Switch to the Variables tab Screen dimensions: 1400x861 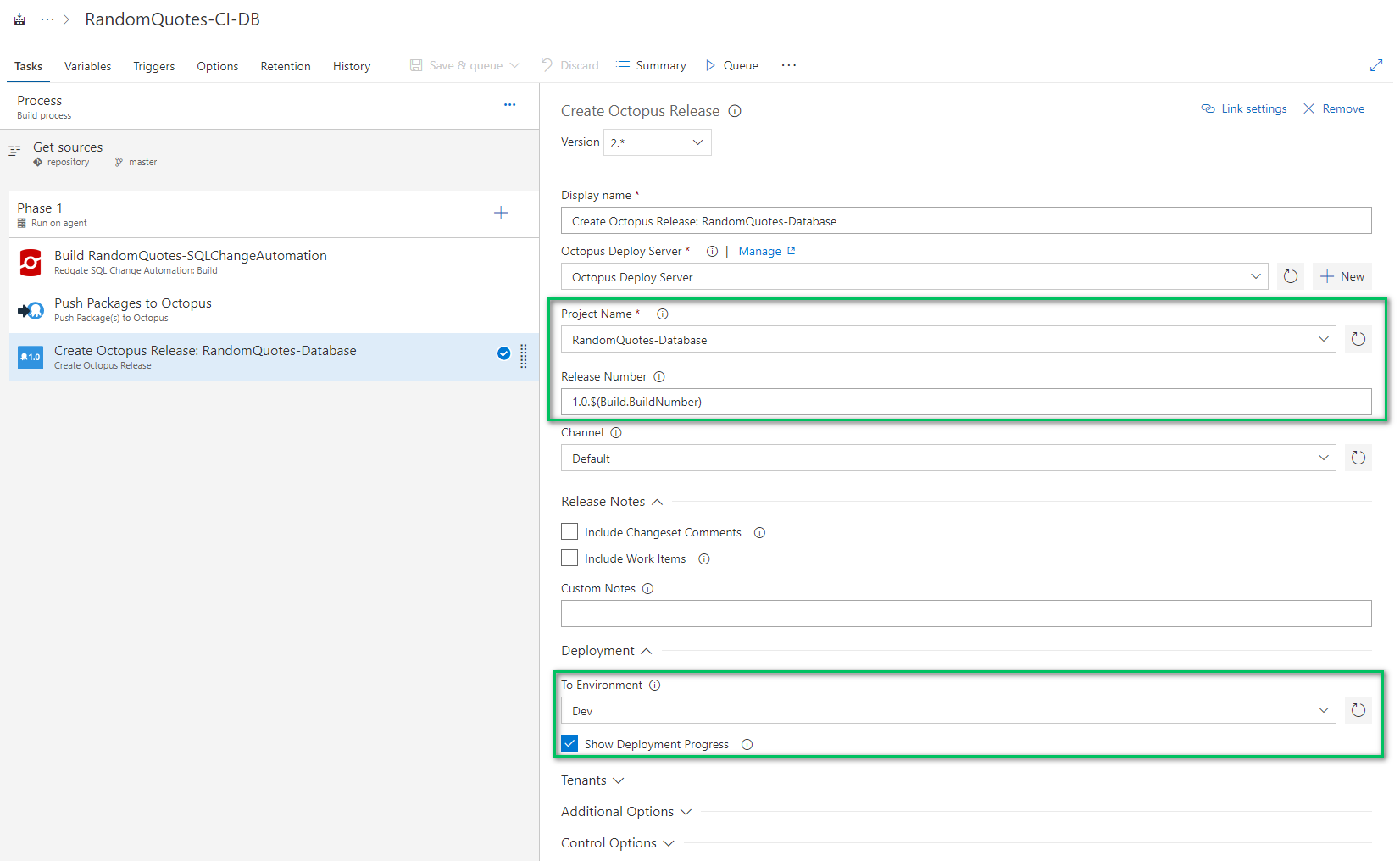click(87, 66)
